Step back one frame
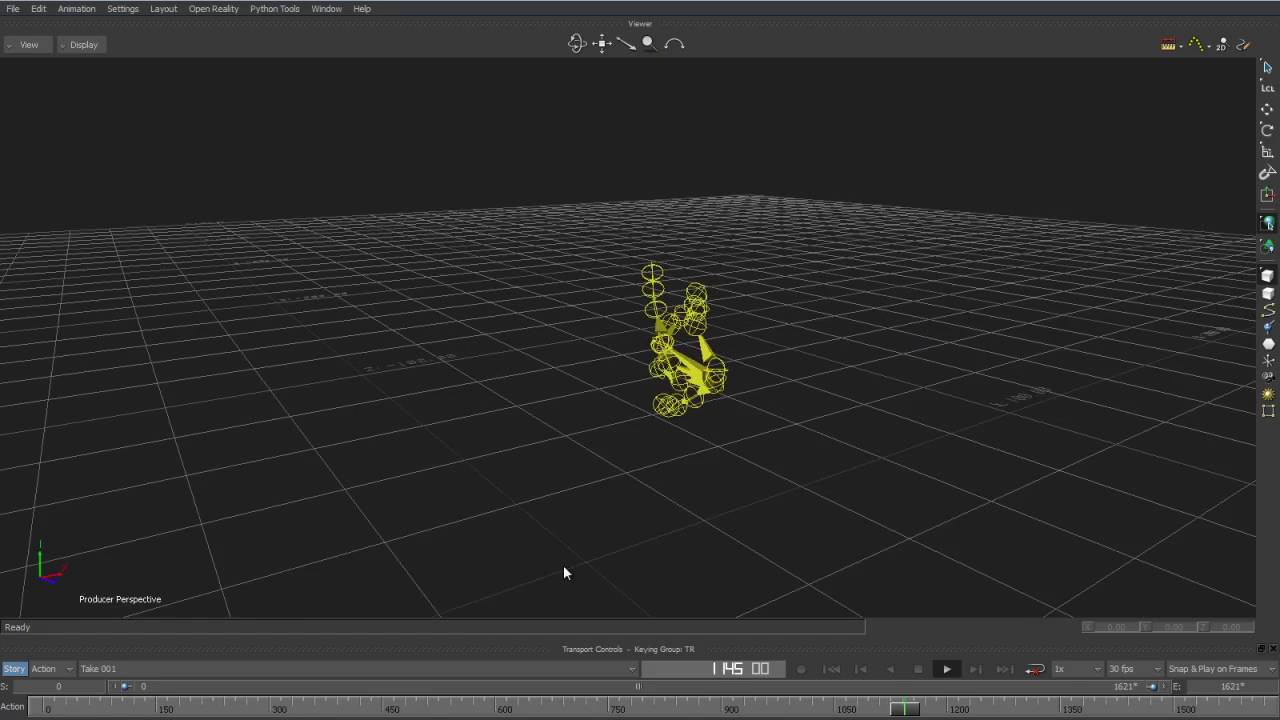1280x720 pixels. (x=861, y=669)
